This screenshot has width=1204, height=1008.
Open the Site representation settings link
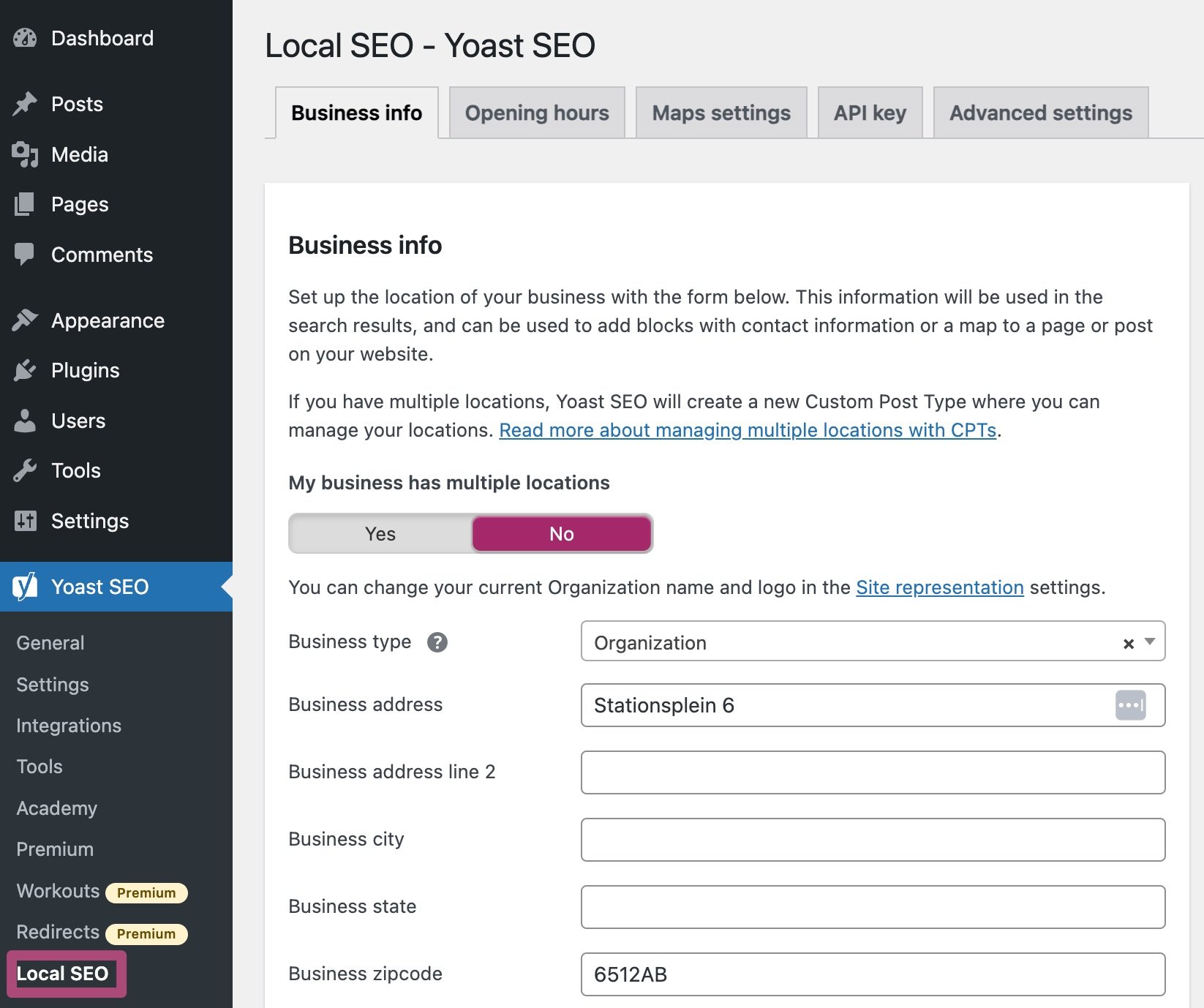[x=939, y=587]
